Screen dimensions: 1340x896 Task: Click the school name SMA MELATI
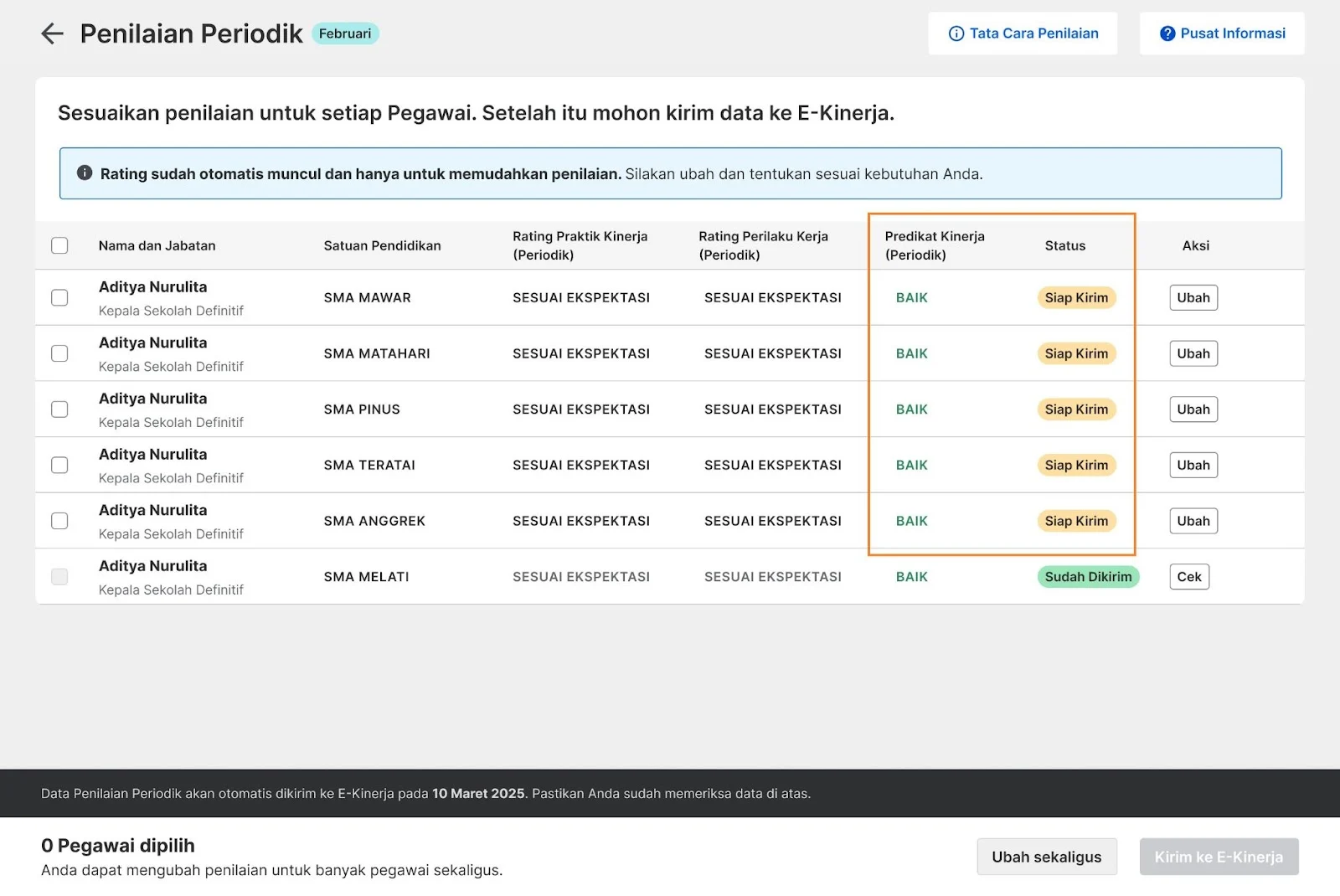coord(367,577)
